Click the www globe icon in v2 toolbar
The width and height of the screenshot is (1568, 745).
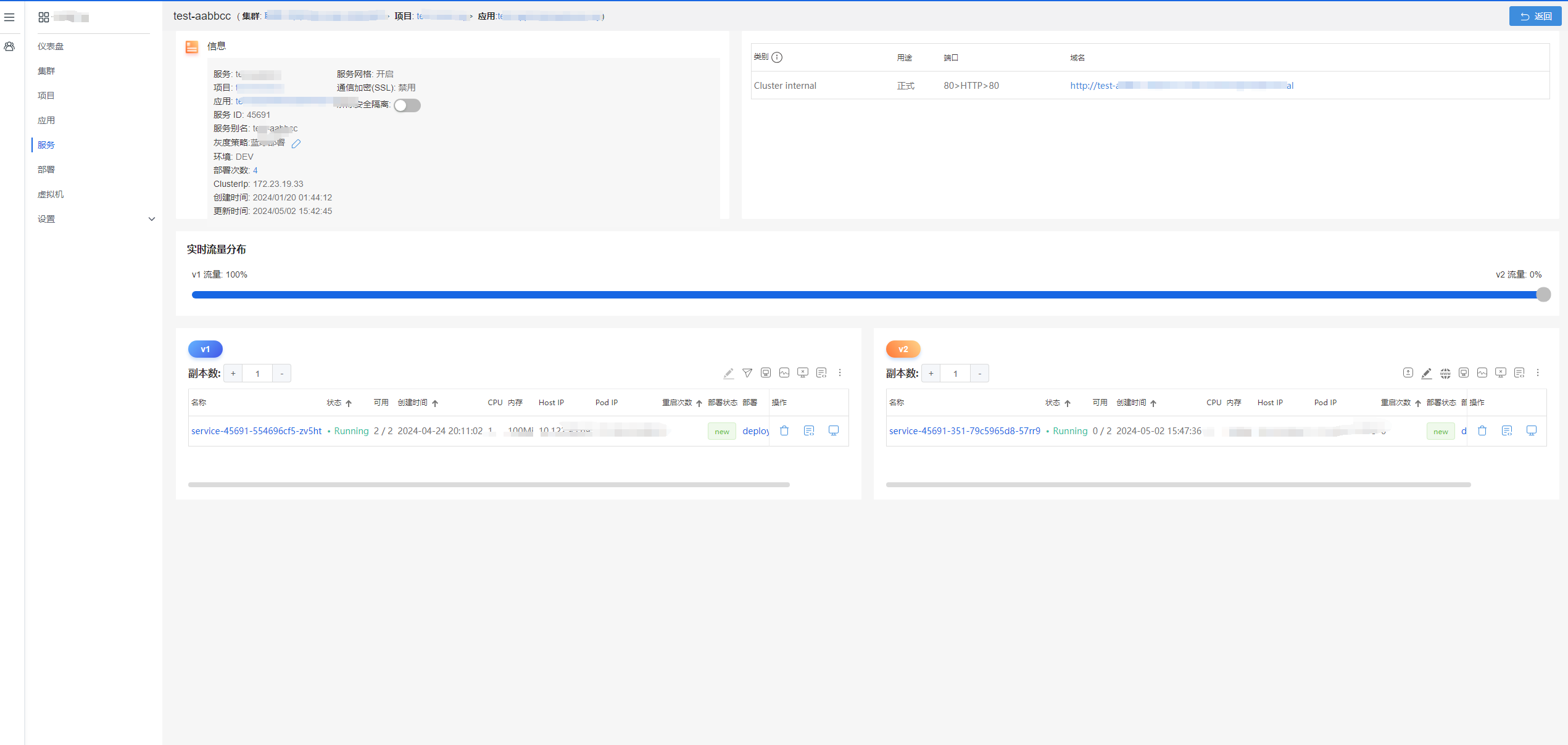pyautogui.click(x=1445, y=373)
